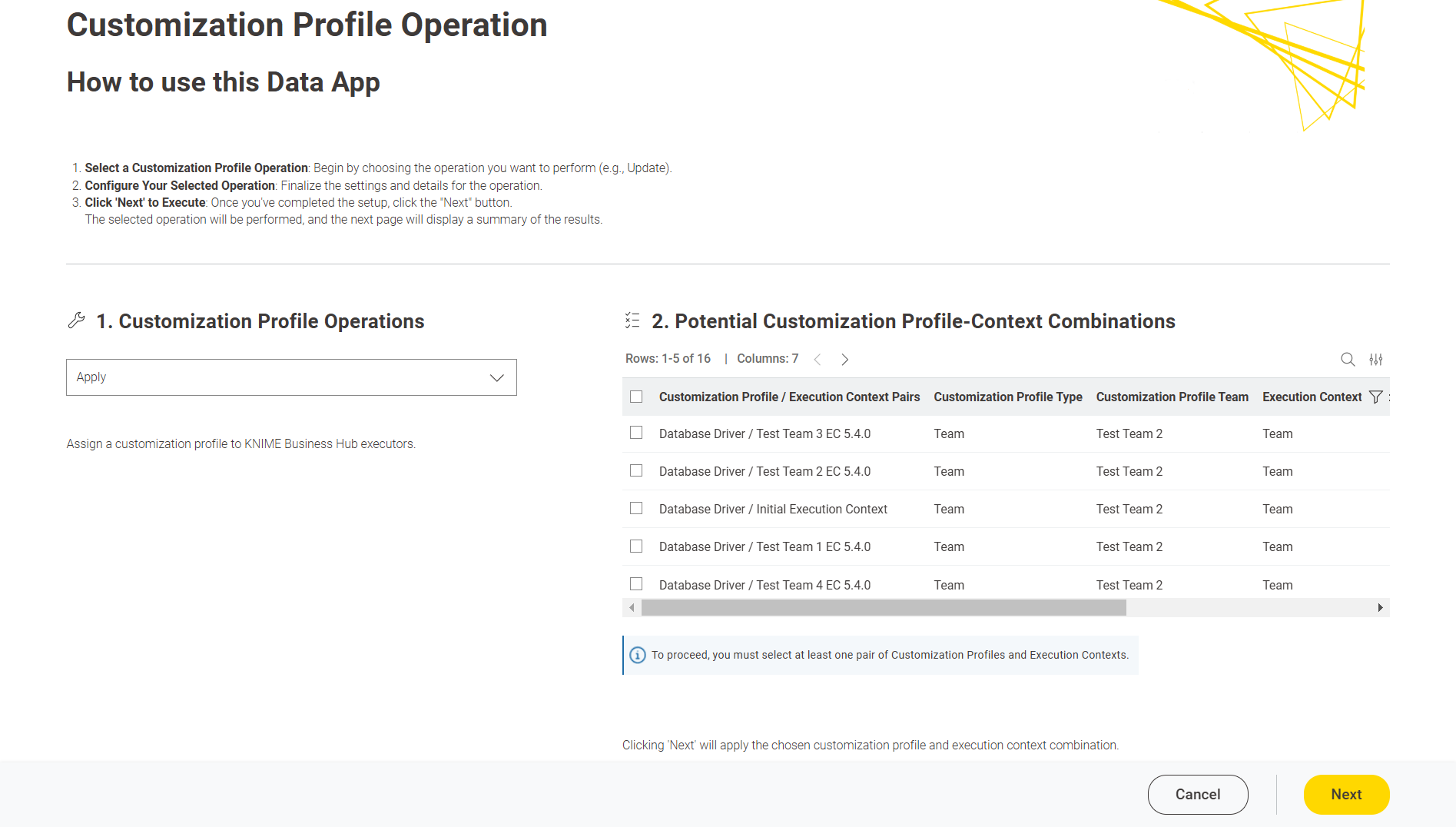This screenshot has height=827, width=1456.
Task: Click the Next button
Action: pyautogui.click(x=1346, y=794)
